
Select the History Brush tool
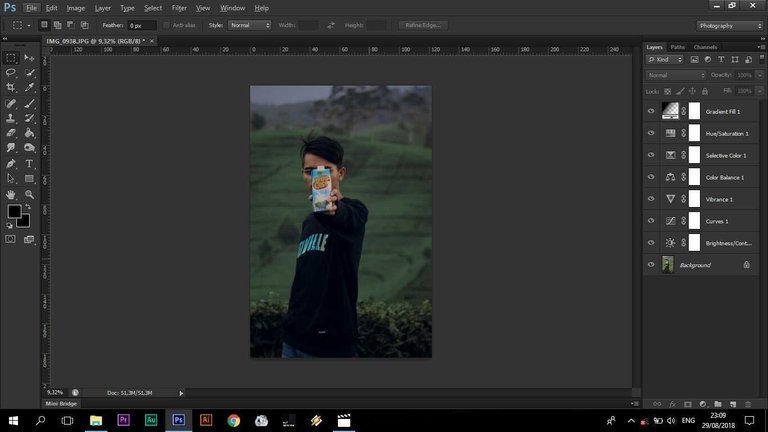29,118
